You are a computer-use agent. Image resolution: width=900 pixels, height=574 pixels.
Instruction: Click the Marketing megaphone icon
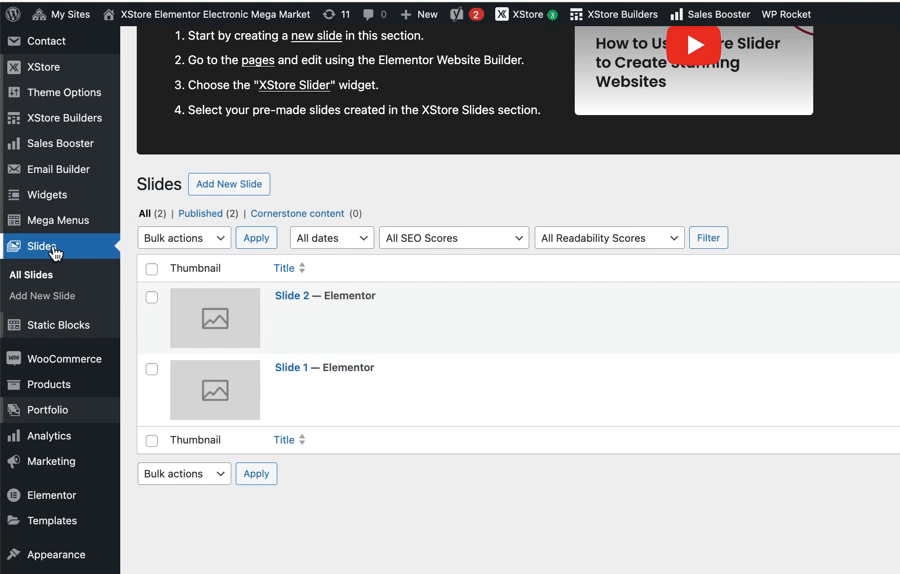point(14,461)
